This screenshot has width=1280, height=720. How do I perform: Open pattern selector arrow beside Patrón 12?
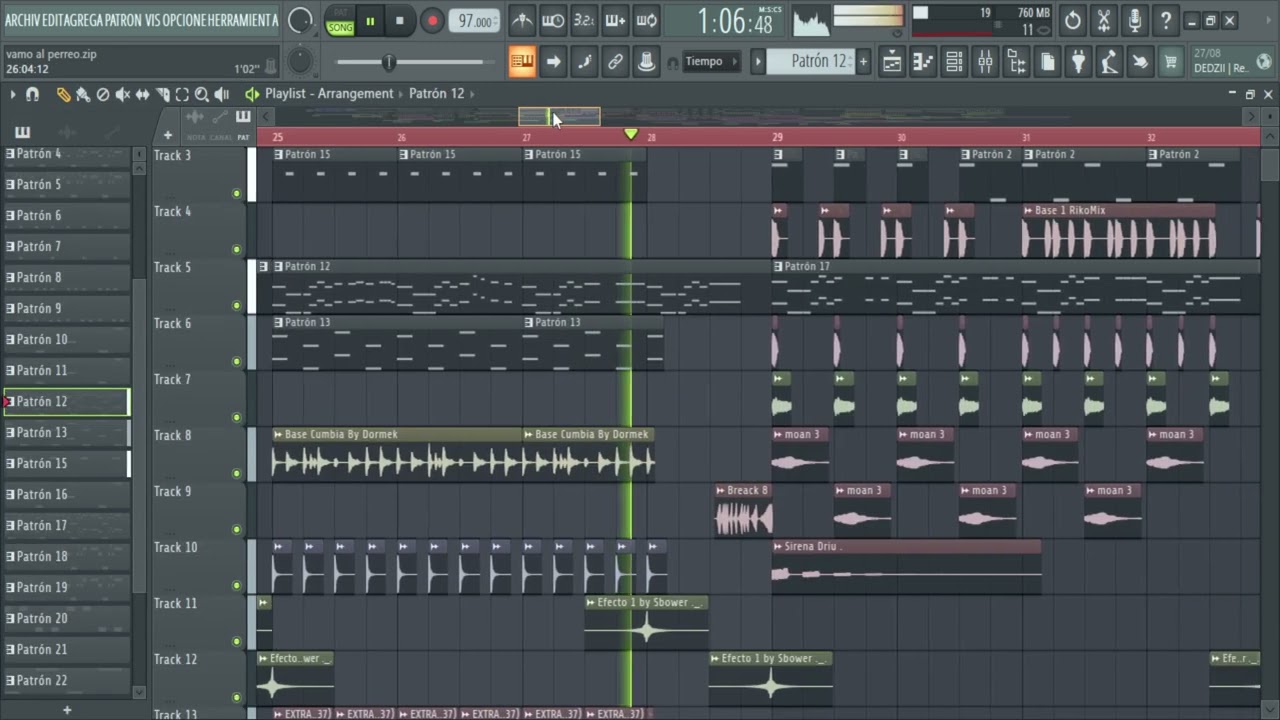click(758, 62)
